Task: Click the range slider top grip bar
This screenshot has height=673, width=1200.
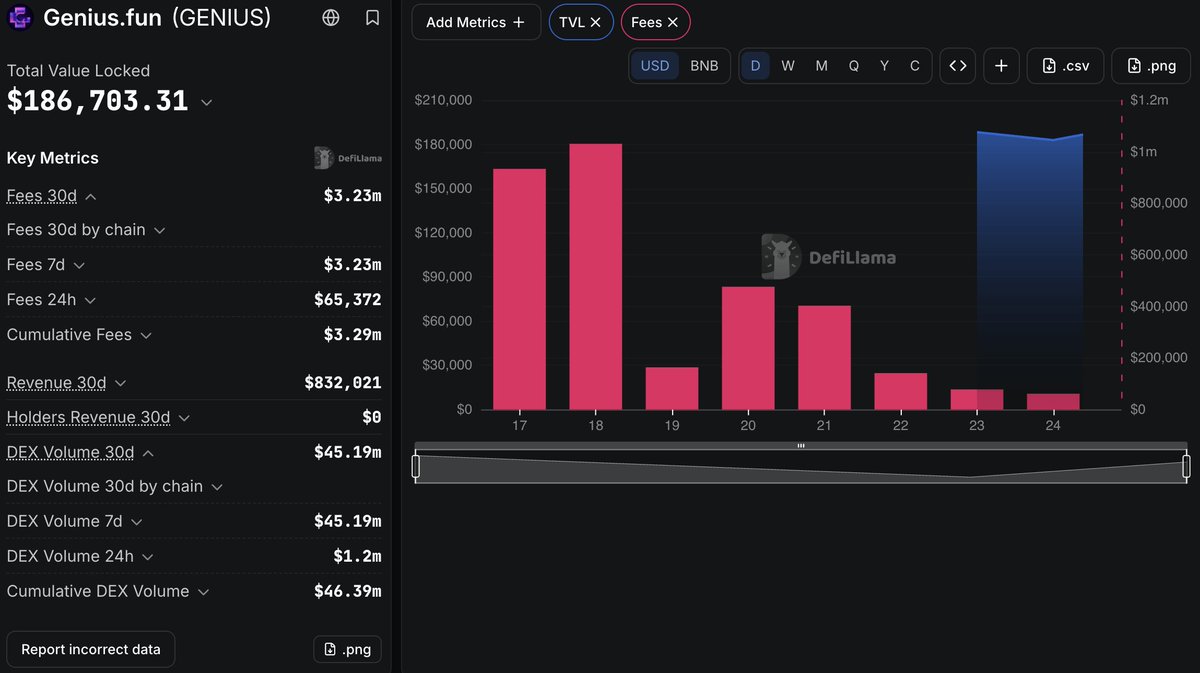Action: pyautogui.click(x=801, y=446)
